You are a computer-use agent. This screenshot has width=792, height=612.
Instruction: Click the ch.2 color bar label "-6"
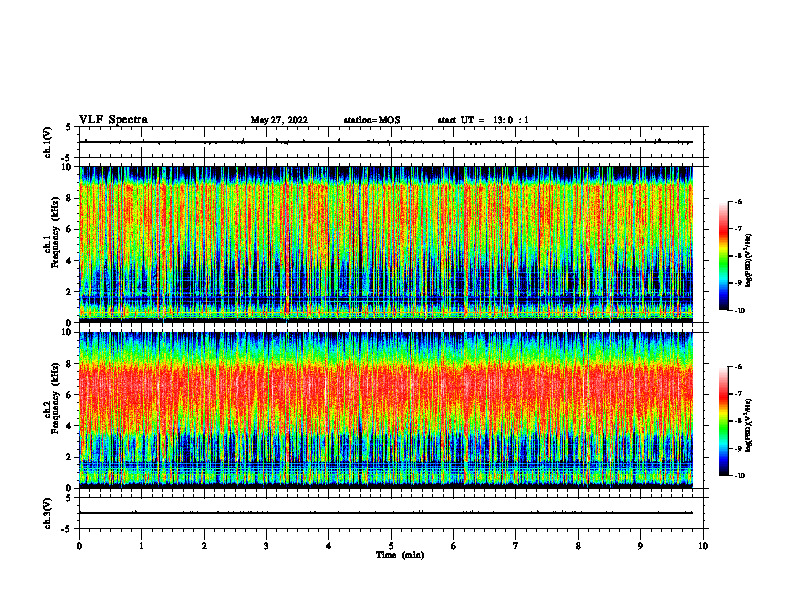[x=739, y=367]
